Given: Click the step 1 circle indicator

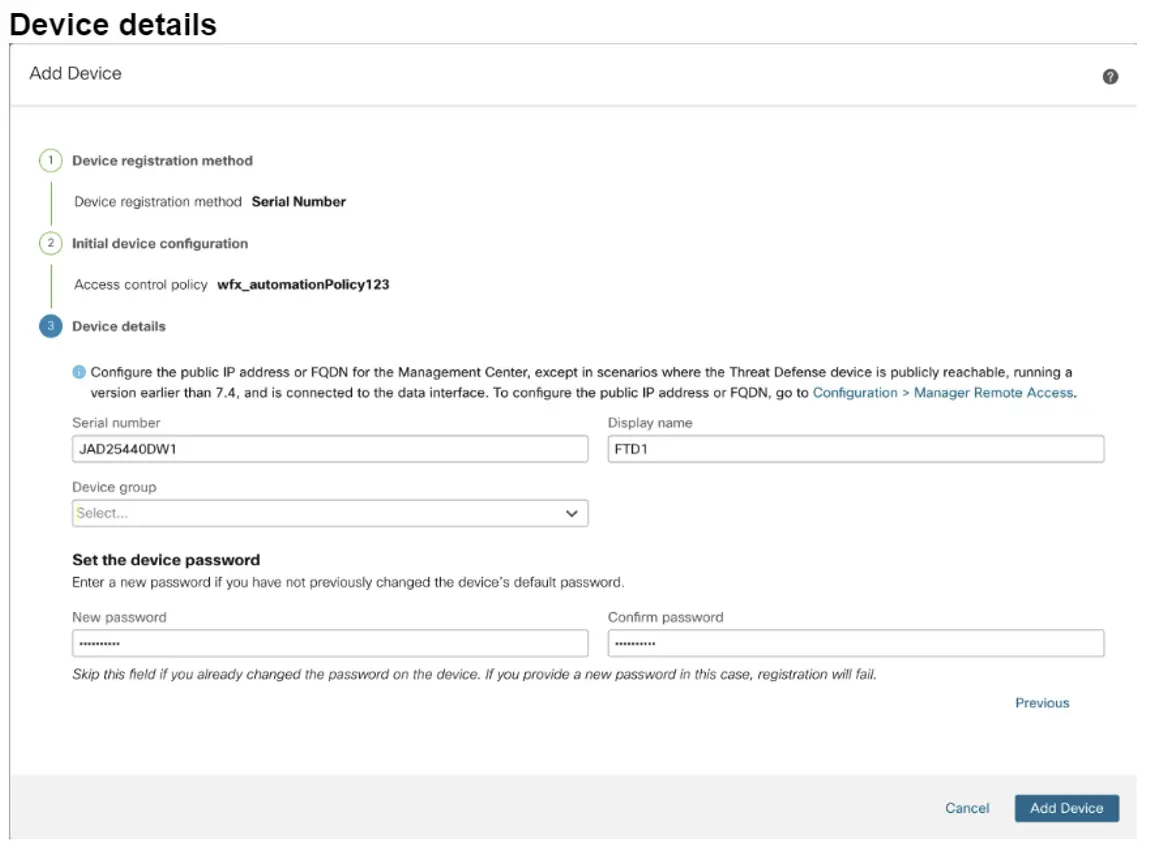Looking at the screenshot, I should pos(51,160).
